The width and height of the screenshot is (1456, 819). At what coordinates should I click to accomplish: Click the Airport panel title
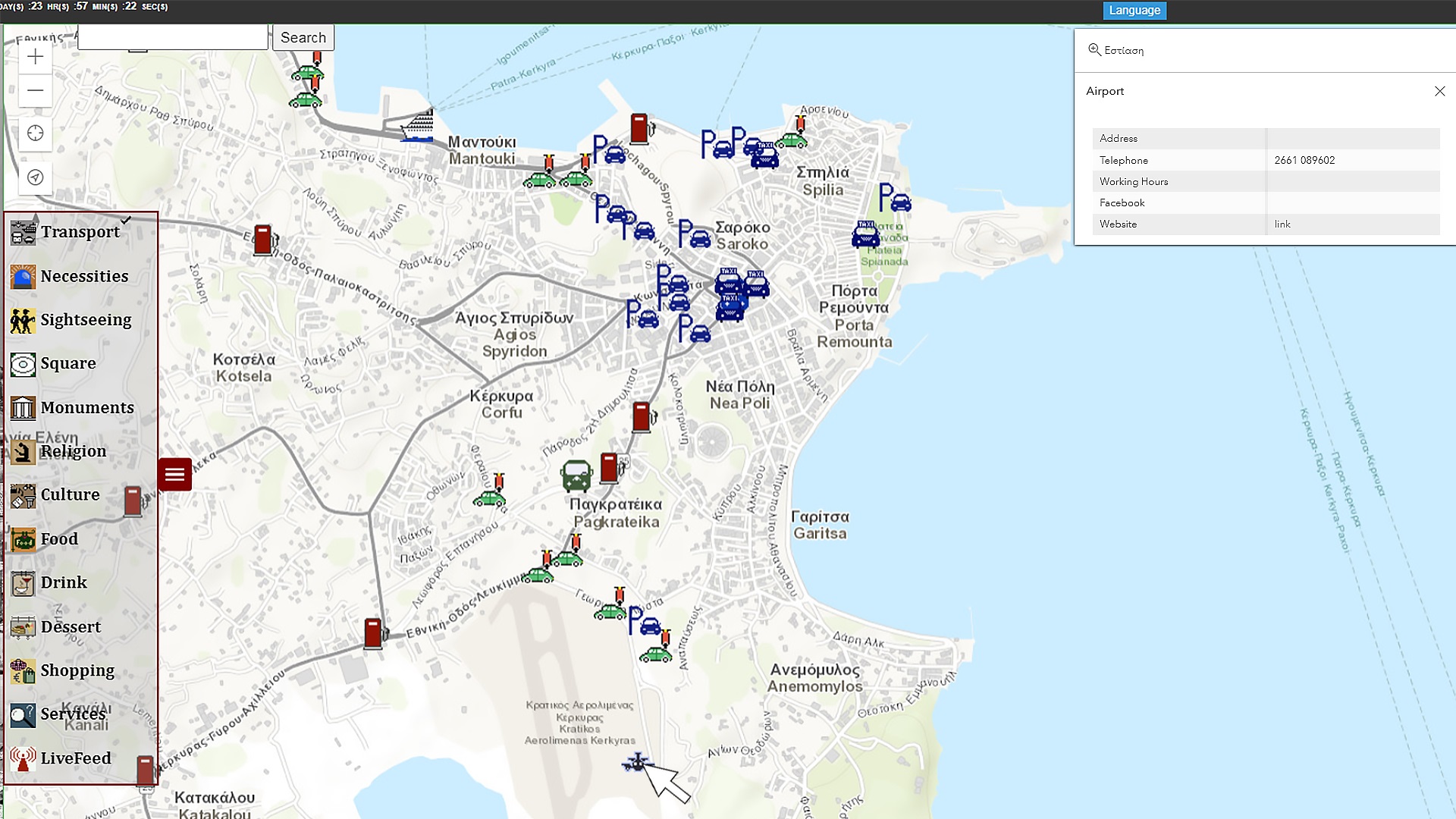pos(1105,91)
